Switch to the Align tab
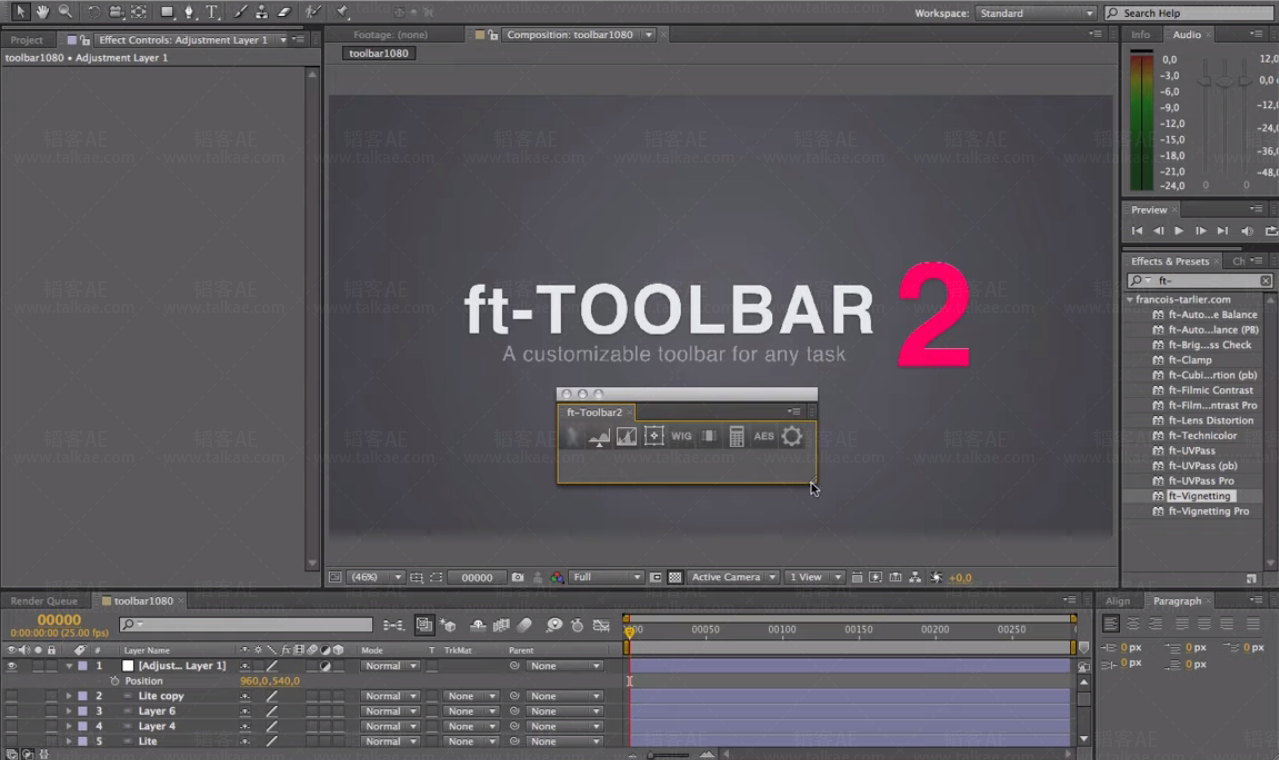The image size is (1279, 760). [x=1118, y=601]
